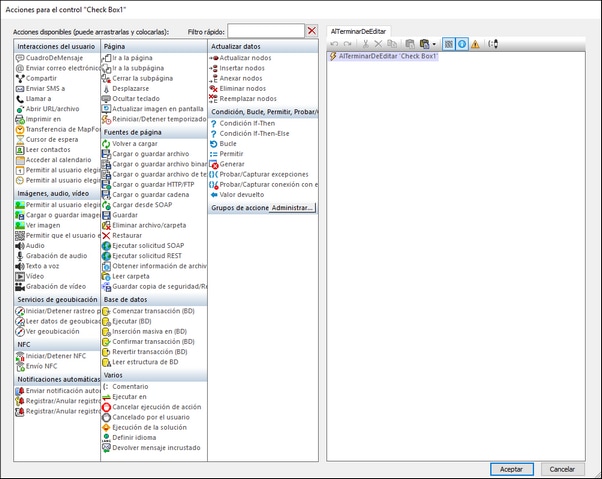Toggle the grid view button in toolbar
Screen dimensions: 602x479
click(448, 44)
